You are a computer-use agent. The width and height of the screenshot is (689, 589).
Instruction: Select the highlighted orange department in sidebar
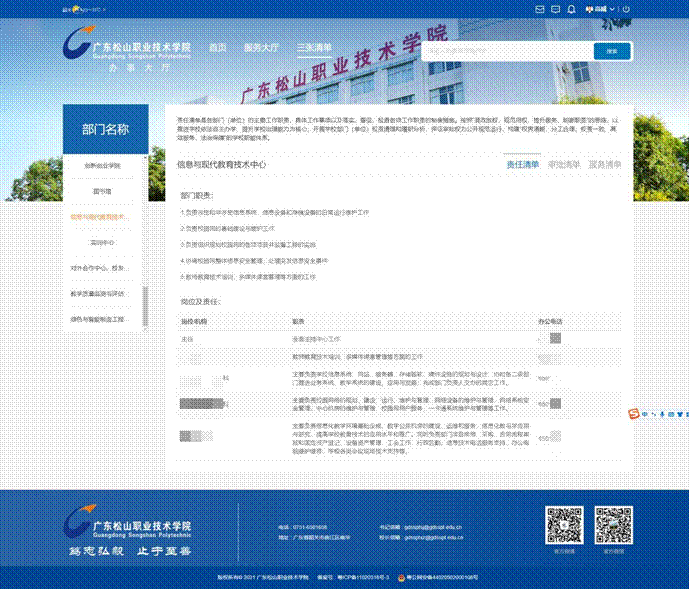(100, 217)
